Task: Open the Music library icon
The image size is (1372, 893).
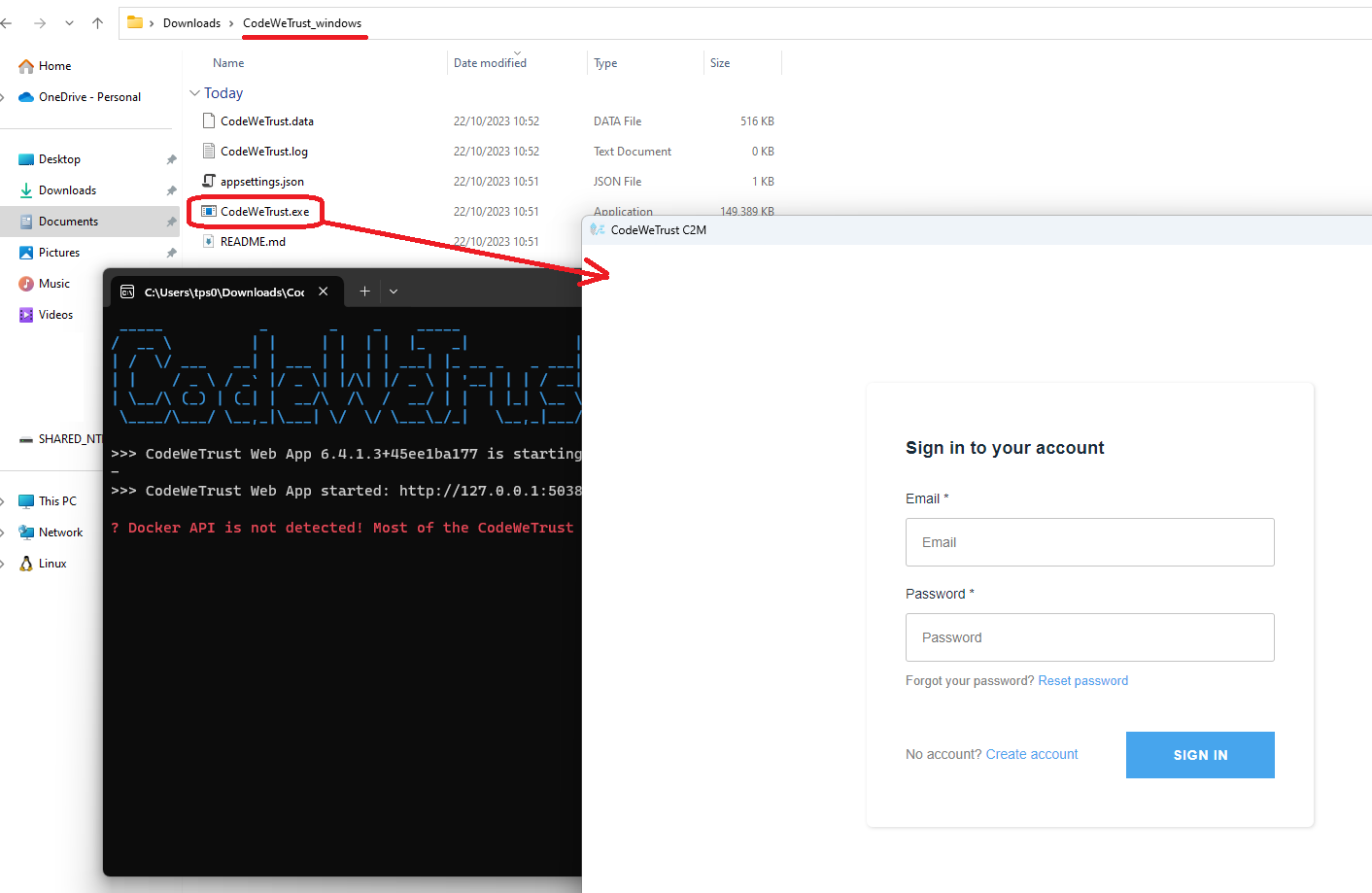Action: pyautogui.click(x=26, y=284)
